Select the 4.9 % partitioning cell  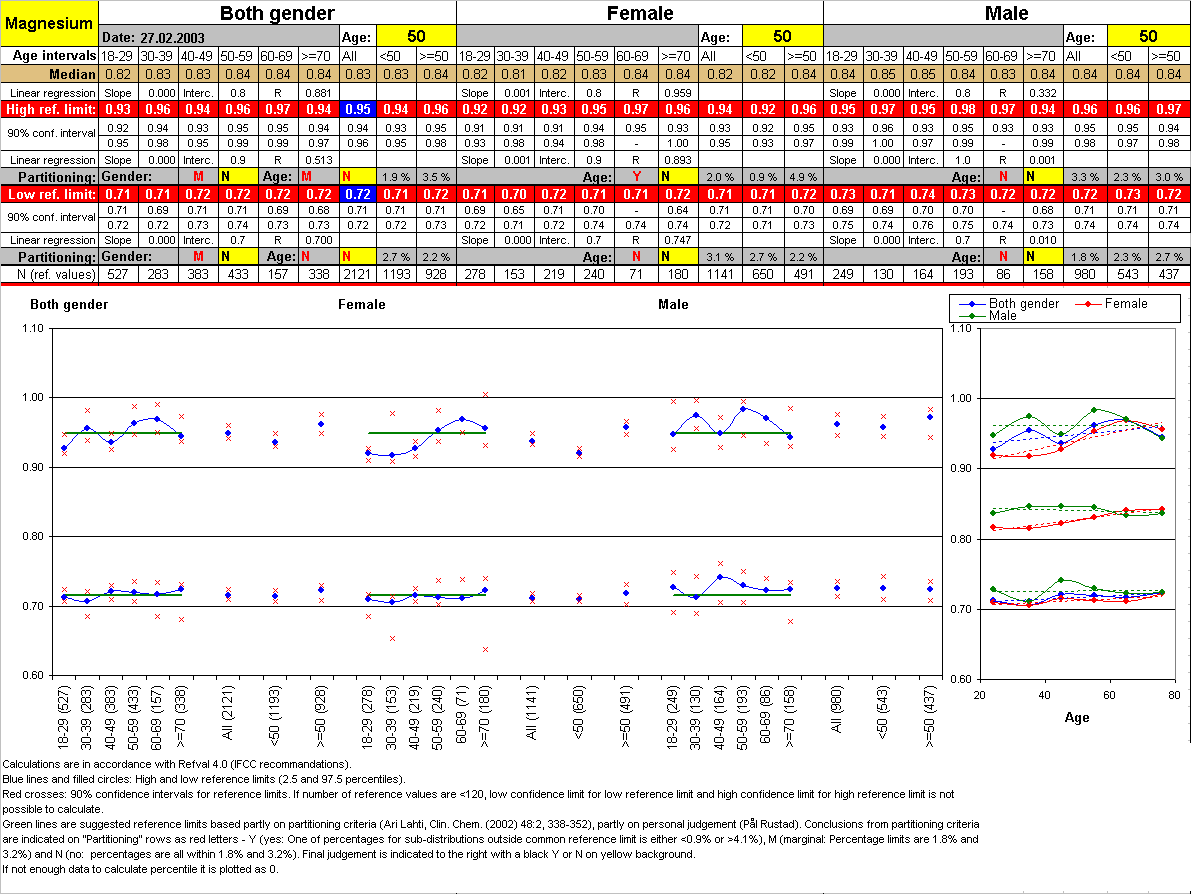pyautogui.click(x=804, y=177)
